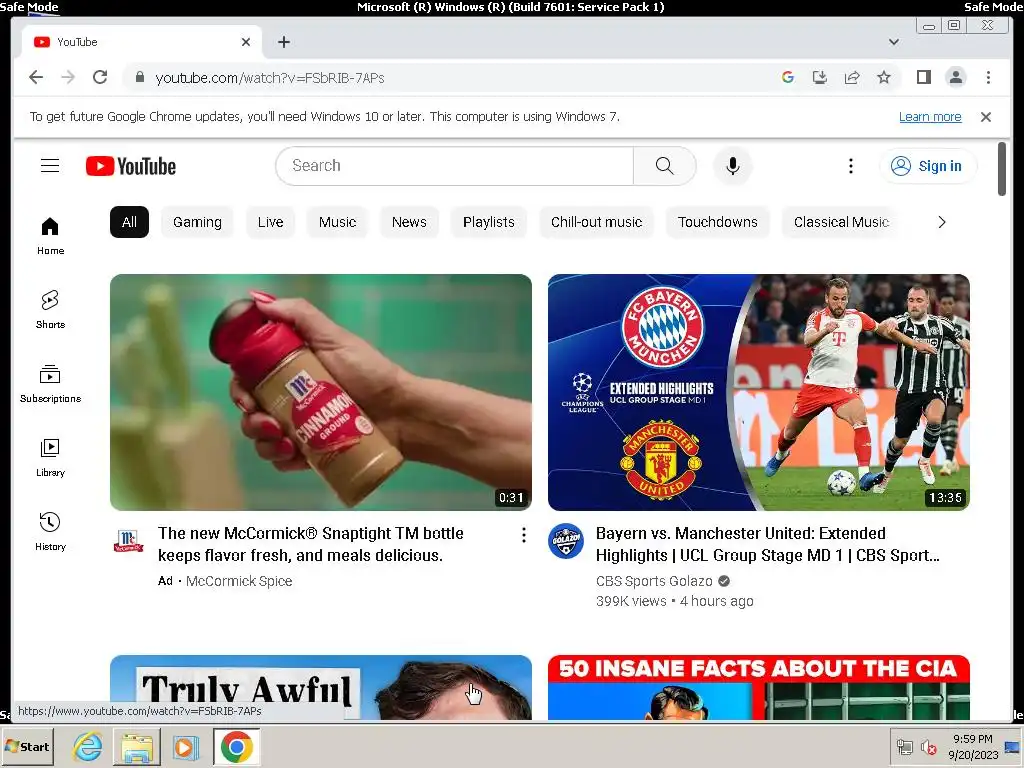Open History from the sidebar
Image resolution: width=1024 pixels, height=768 pixels.
pos(50,532)
